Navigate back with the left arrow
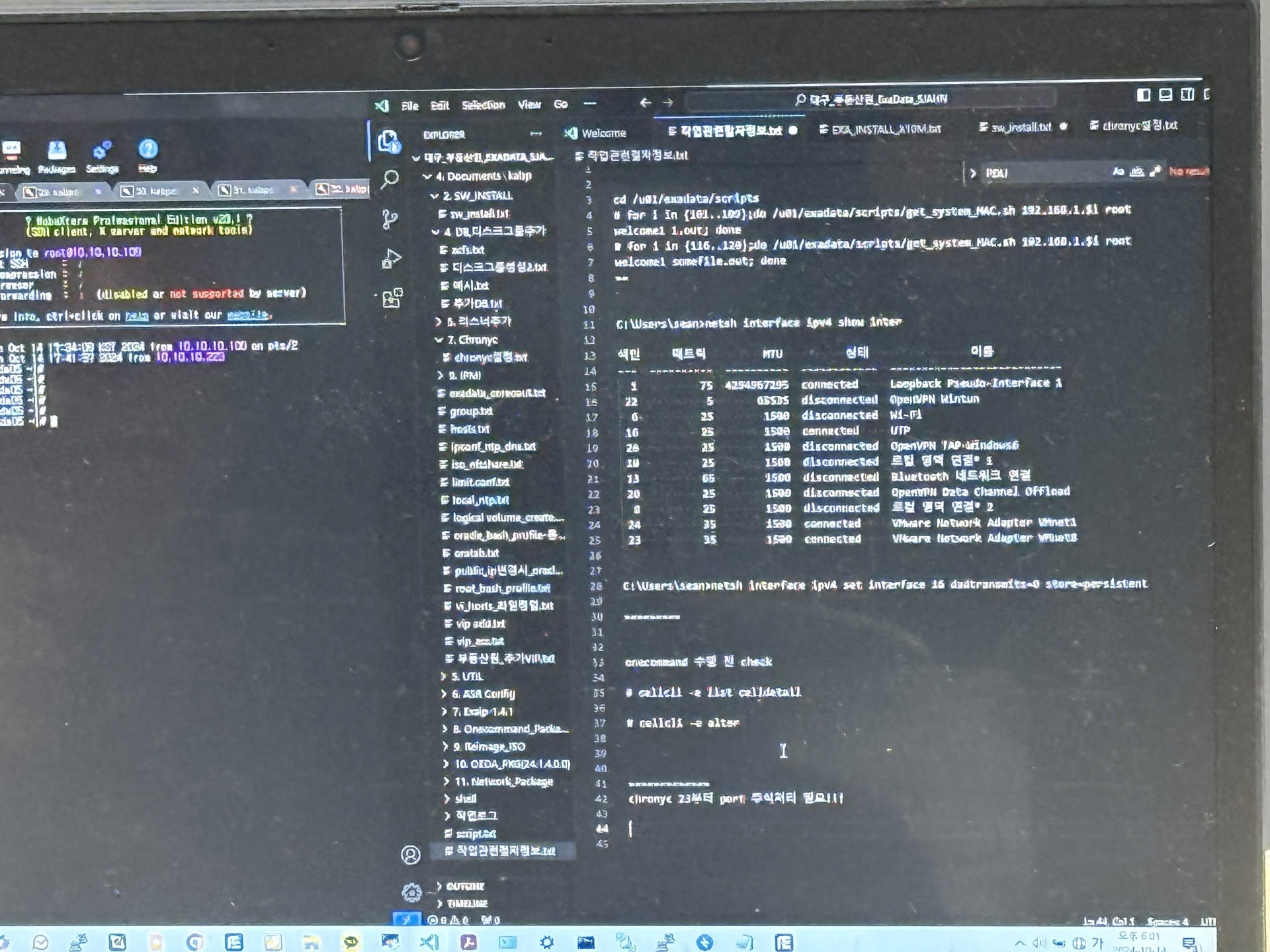The width and height of the screenshot is (1270, 952). pyautogui.click(x=645, y=102)
